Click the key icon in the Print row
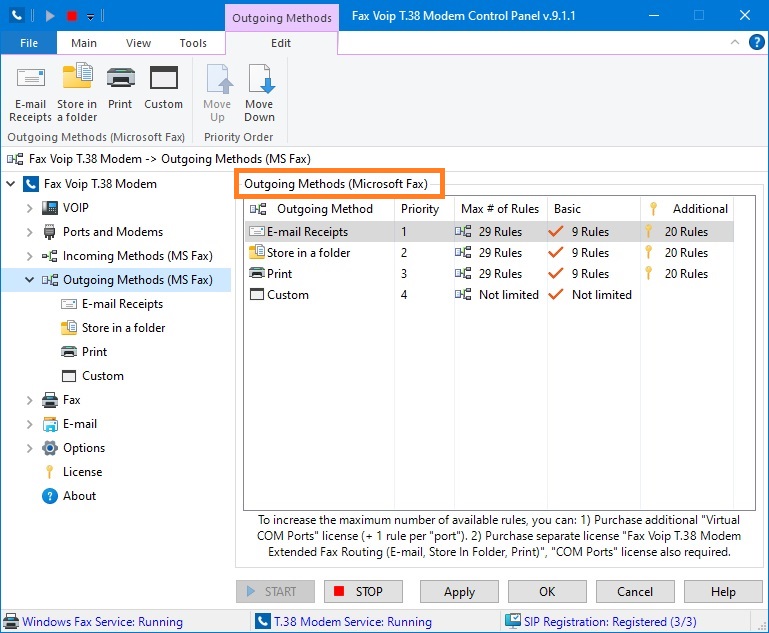 (648, 273)
